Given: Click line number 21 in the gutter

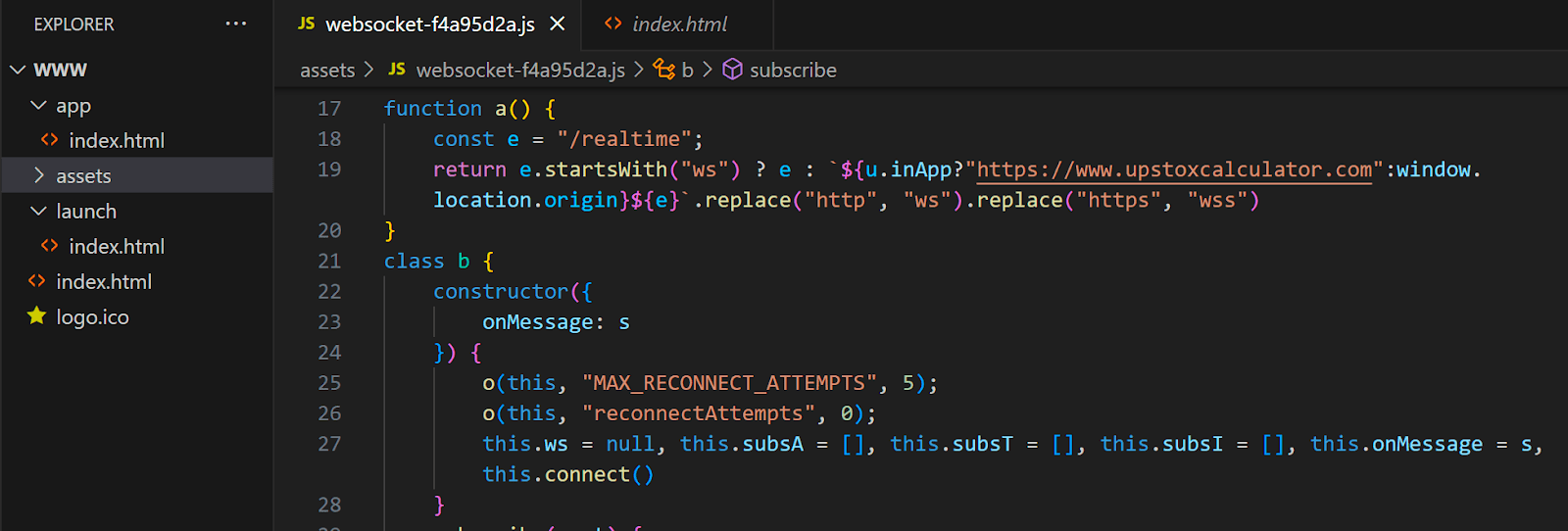Looking at the screenshot, I should point(329,261).
